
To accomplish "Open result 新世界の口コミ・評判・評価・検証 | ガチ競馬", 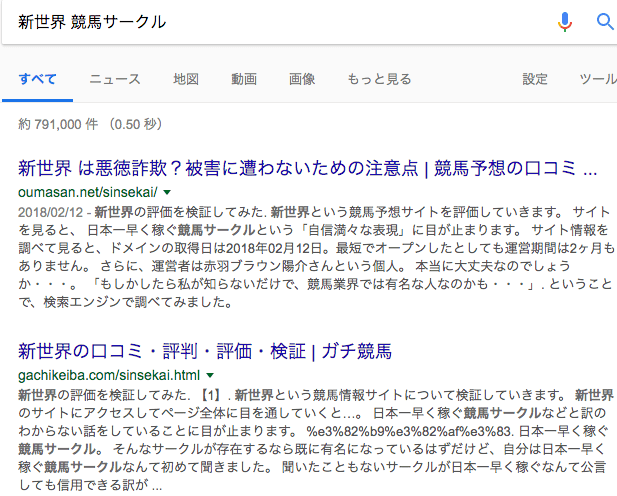I will pos(205,351).
